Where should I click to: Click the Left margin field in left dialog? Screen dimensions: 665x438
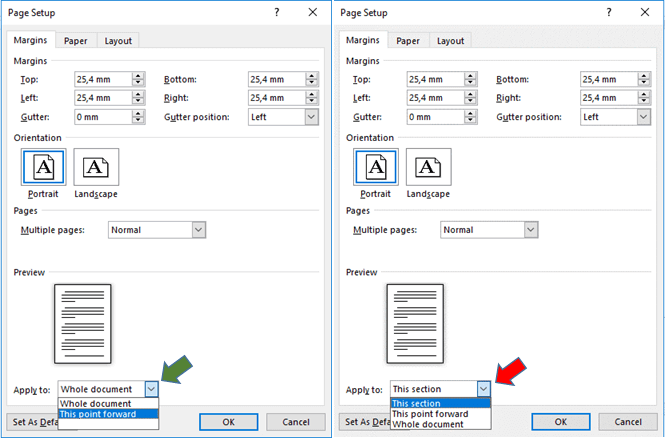(103, 98)
